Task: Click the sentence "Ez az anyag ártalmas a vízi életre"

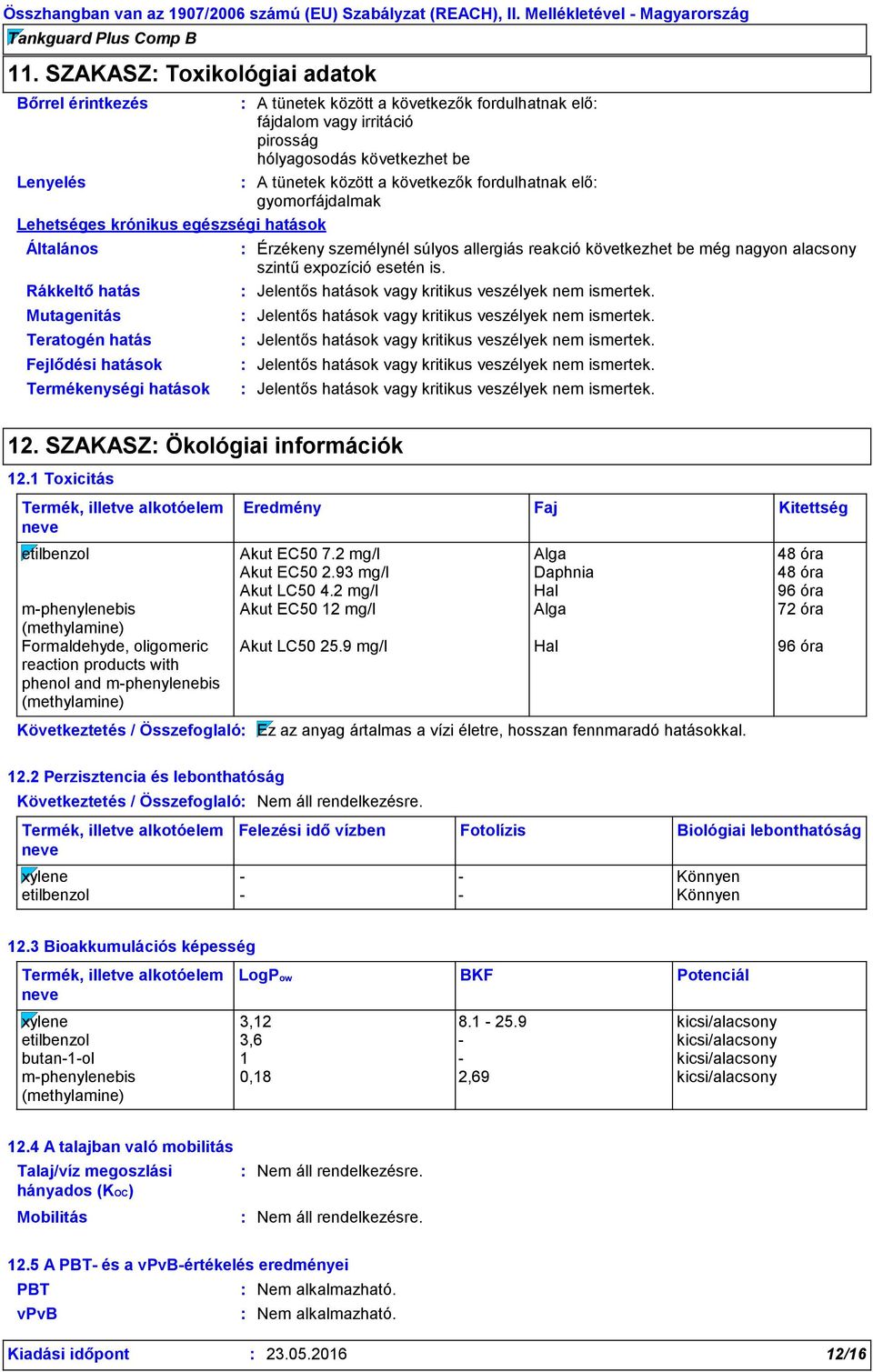Action: tap(378, 730)
